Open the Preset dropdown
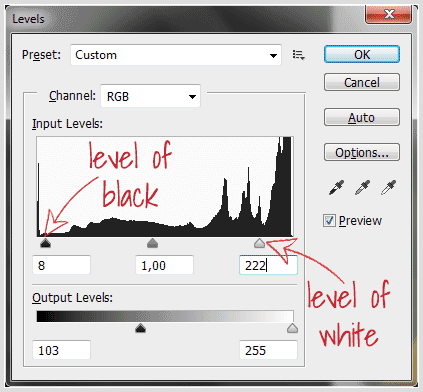 point(176,55)
